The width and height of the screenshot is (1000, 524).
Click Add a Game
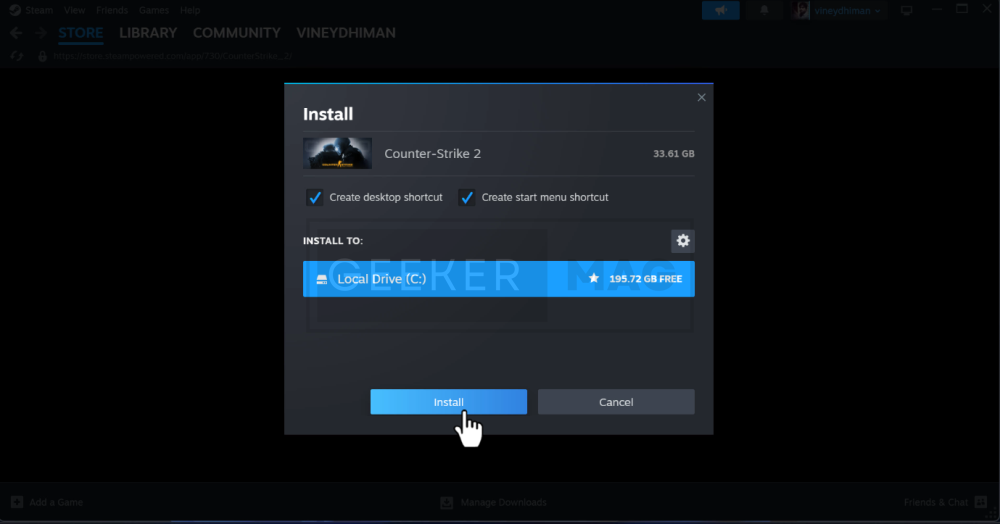[56, 502]
